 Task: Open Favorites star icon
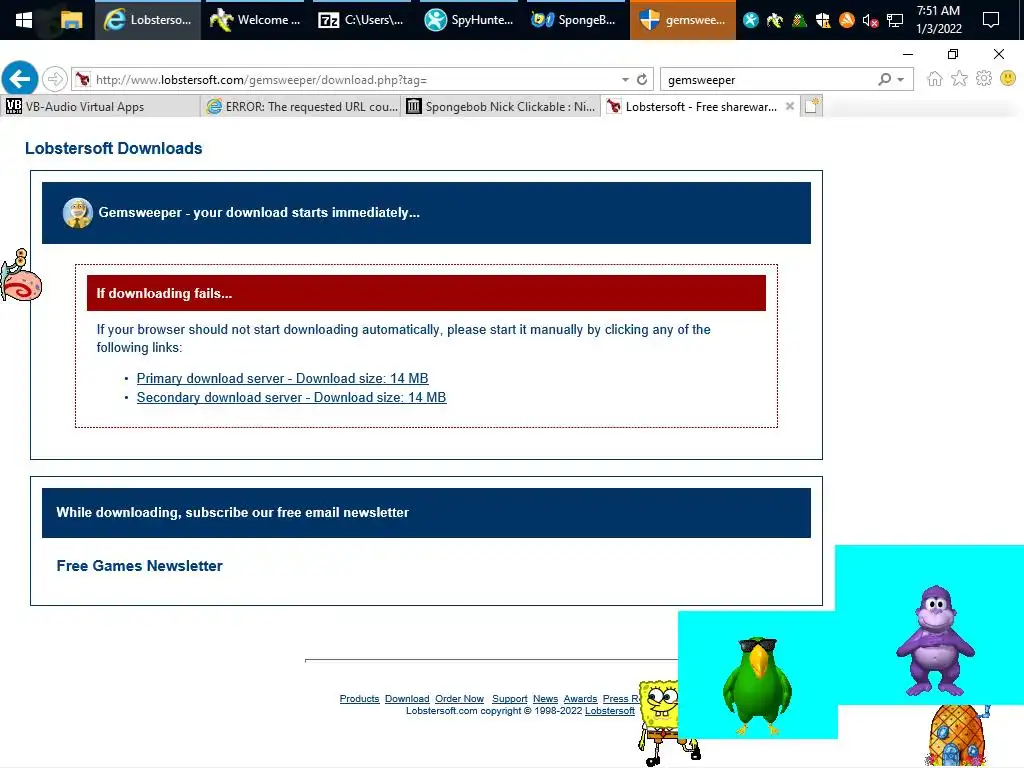click(959, 79)
